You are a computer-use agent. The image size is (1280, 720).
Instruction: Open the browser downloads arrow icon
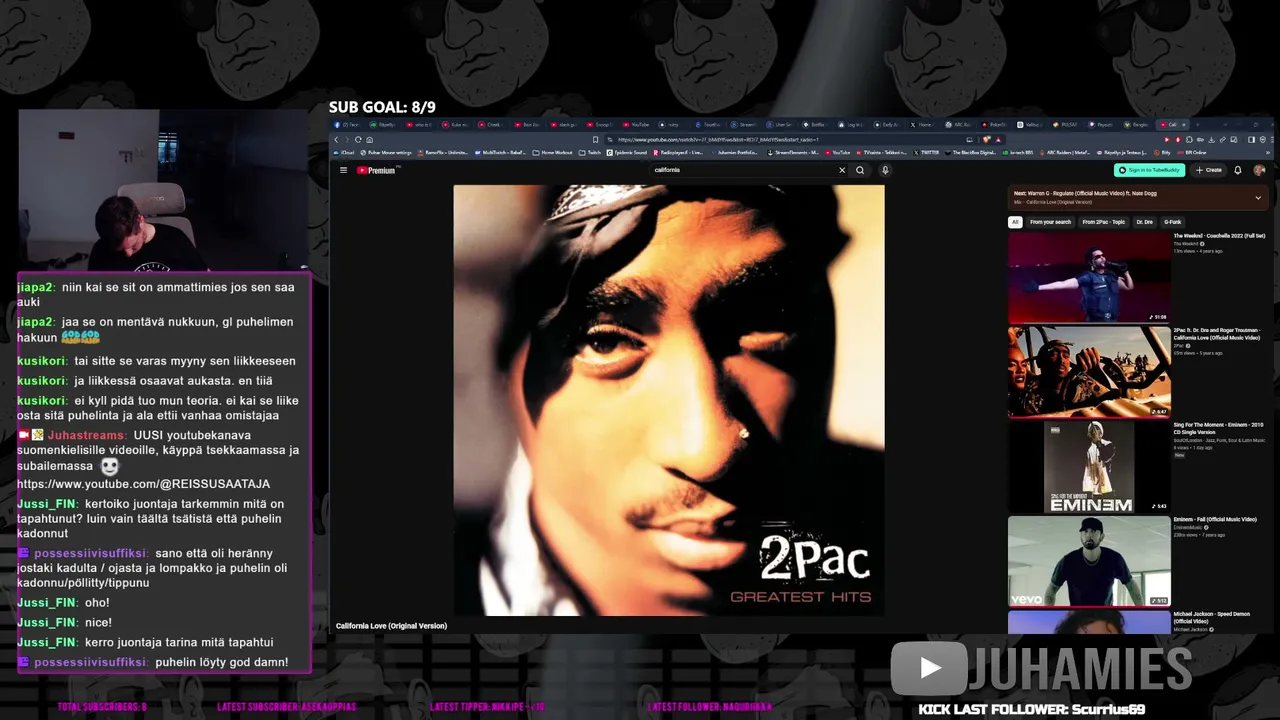coord(1211,140)
